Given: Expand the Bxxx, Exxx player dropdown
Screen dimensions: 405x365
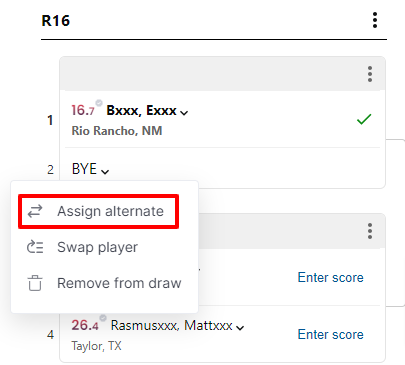Looking at the screenshot, I should 184,113.
